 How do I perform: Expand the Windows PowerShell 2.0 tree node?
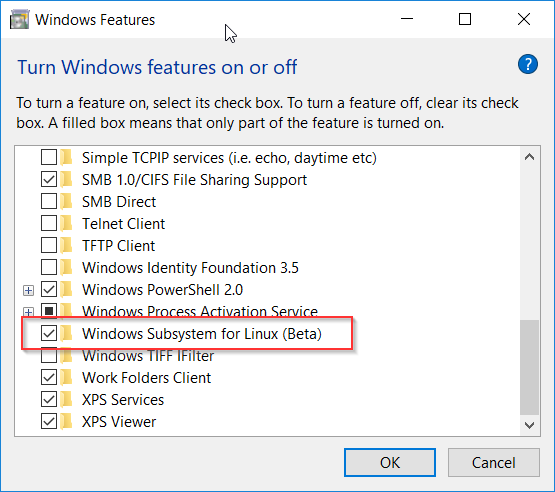[28, 290]
